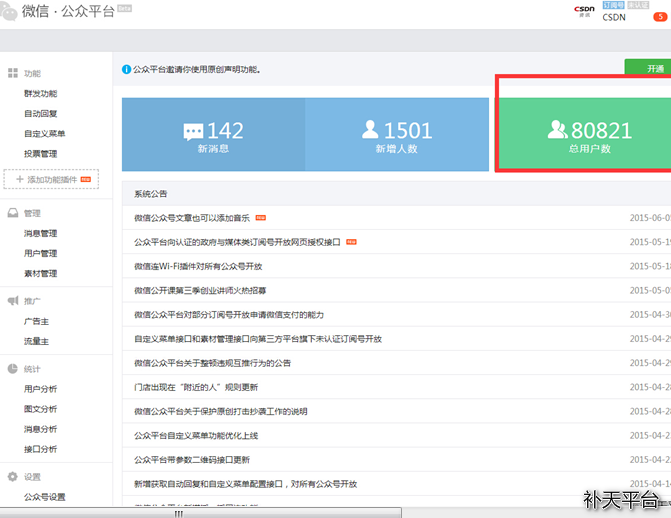Open announcement 公众平台带参数二维码接口更新

192,460
